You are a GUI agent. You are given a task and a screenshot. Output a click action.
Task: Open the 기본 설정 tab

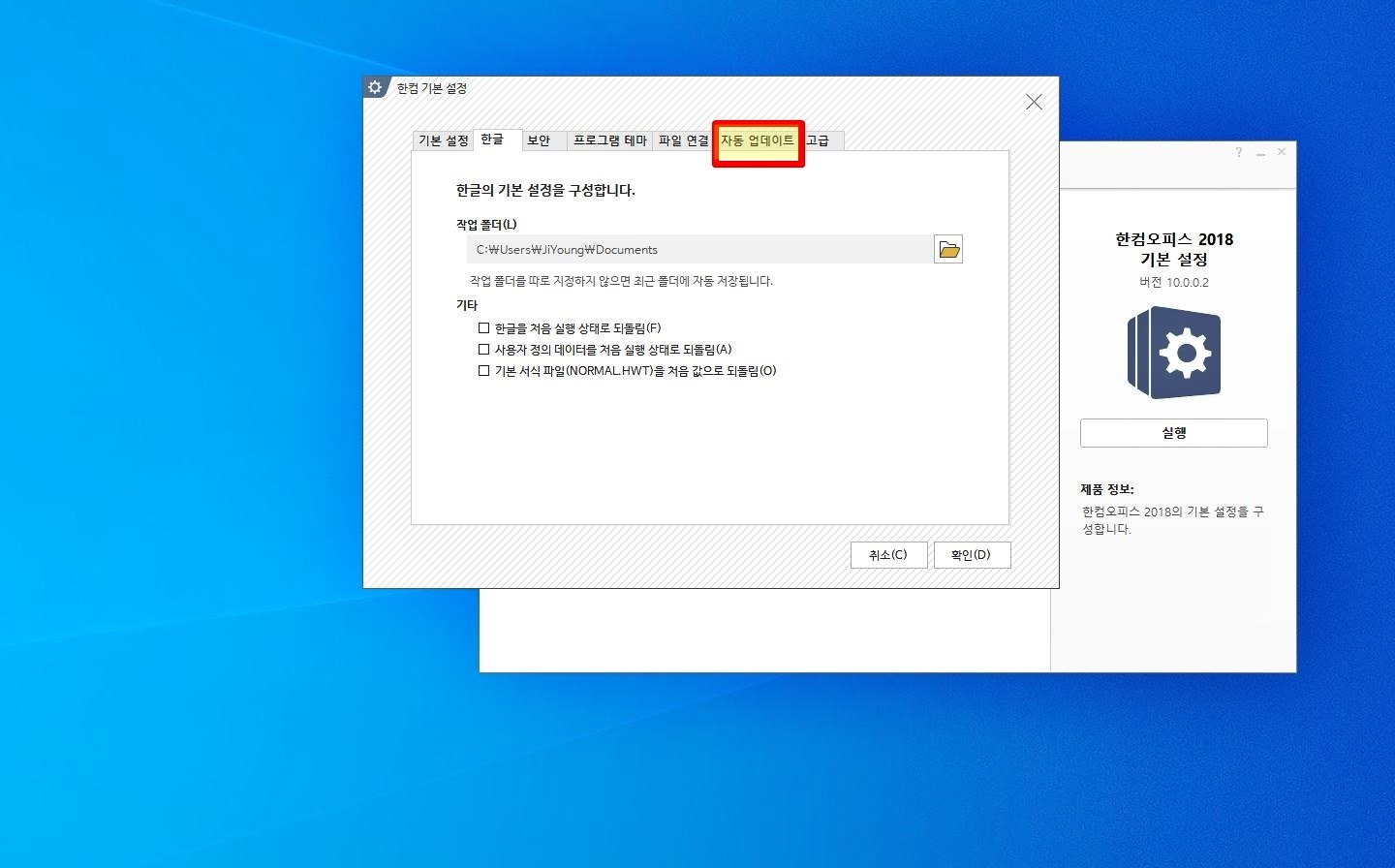[444, 141]
